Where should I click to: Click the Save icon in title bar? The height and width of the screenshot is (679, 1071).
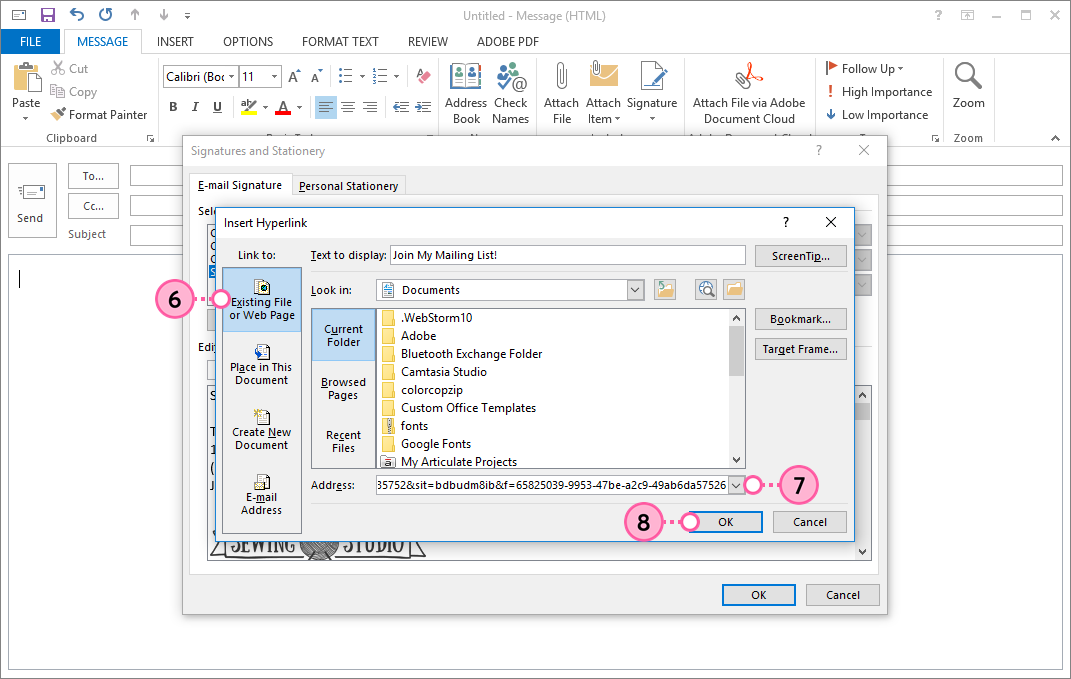(x=48, y=15)
